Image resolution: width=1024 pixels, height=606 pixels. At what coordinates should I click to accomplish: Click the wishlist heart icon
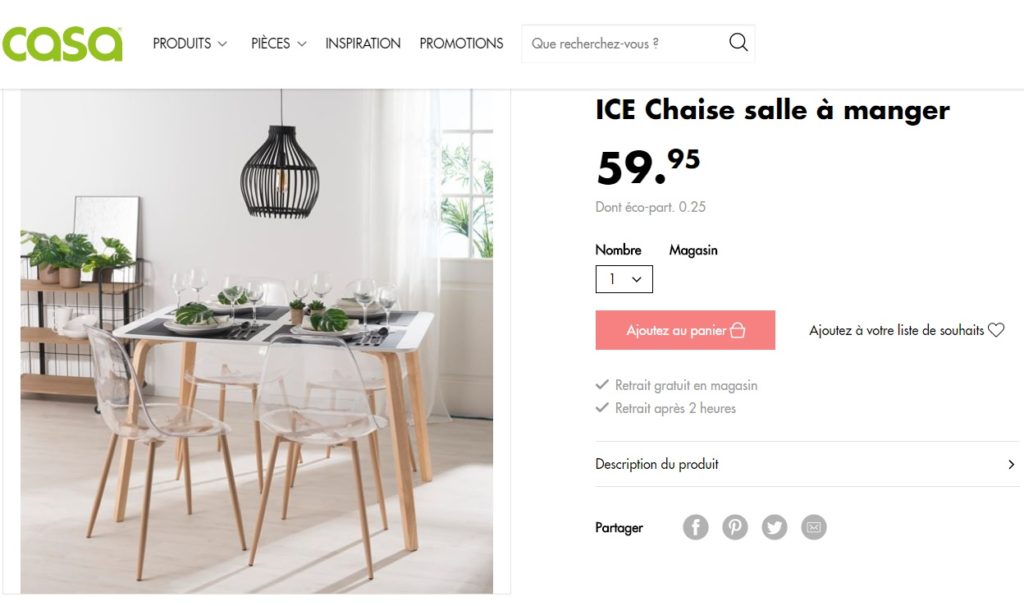[x=996, y=330]
